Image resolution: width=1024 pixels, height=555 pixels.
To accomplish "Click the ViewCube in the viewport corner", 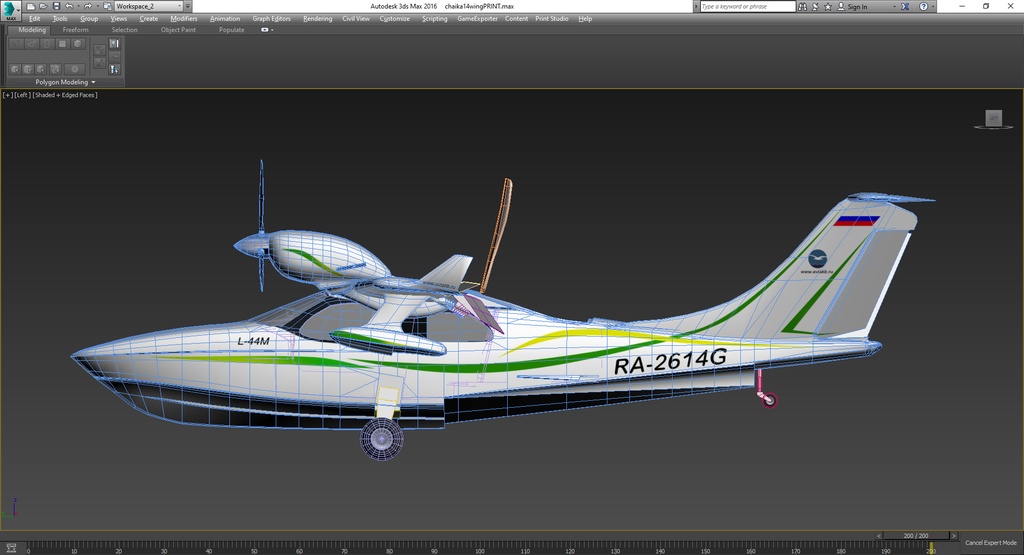I will tap(993, 119).
